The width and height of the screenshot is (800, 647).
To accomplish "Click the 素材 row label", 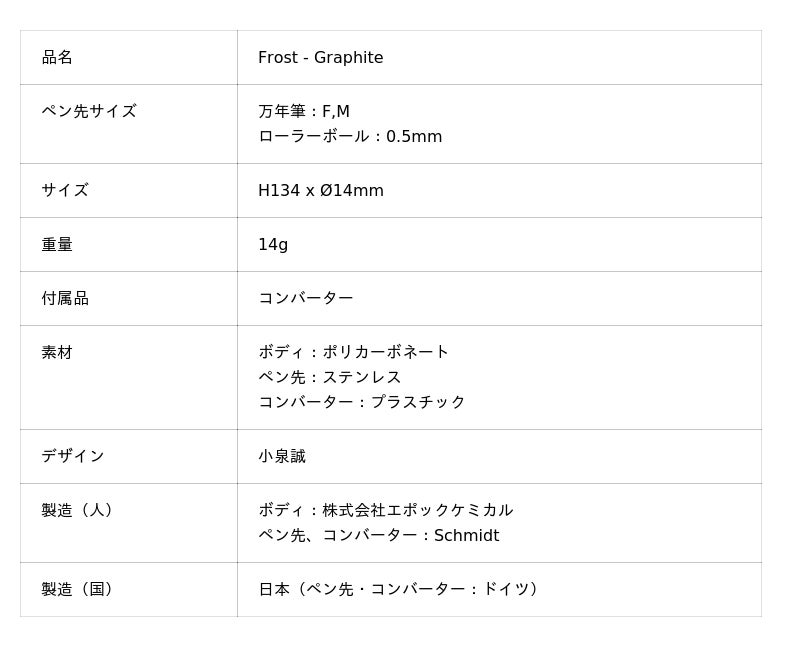I will 57,353.
